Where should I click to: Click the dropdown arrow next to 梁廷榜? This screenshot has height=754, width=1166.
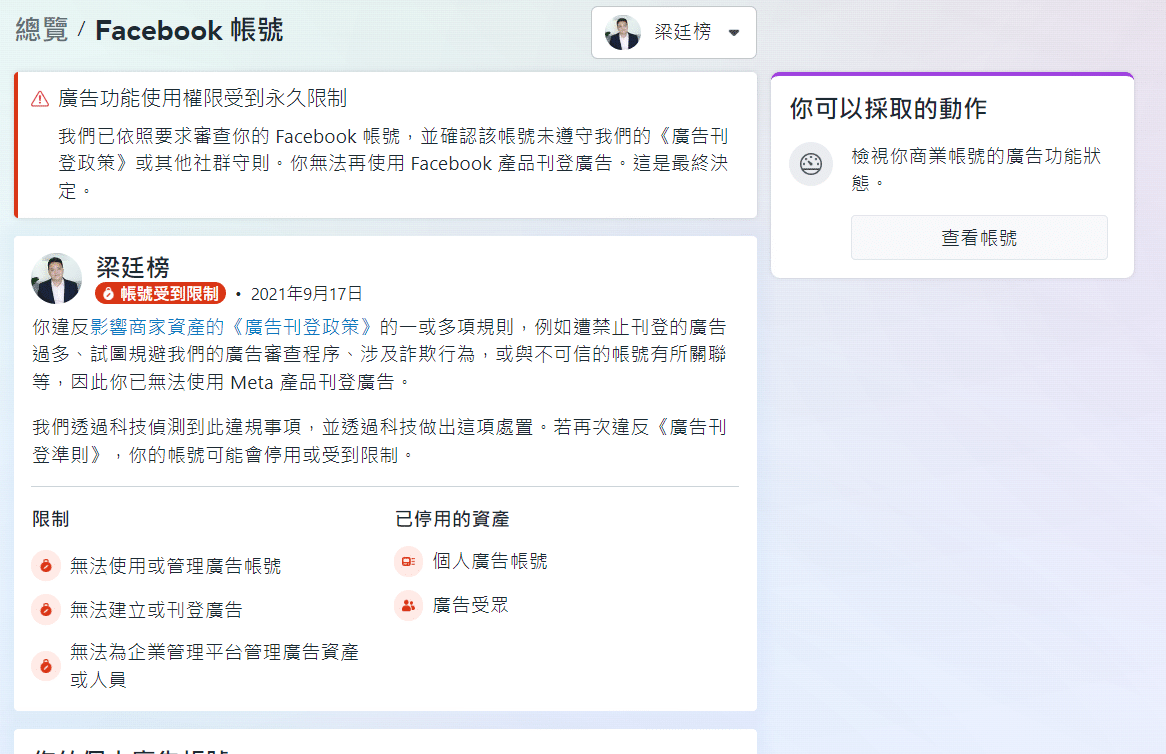pos(734,33)
